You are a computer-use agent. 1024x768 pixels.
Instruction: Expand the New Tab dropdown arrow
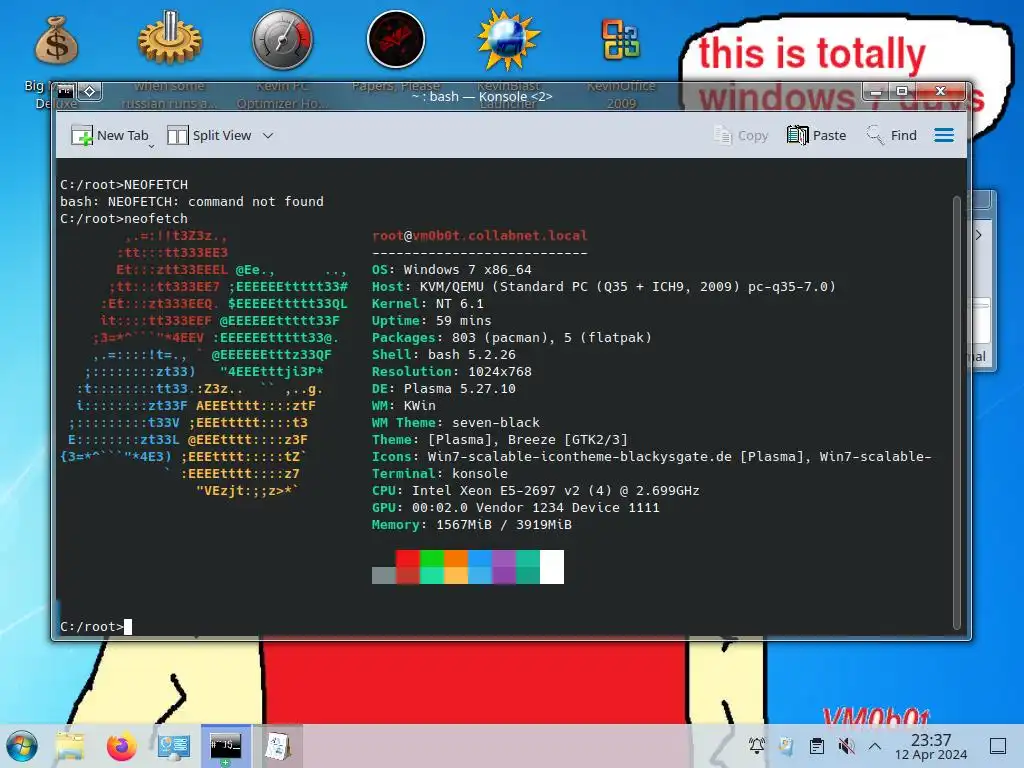(152, 146)
